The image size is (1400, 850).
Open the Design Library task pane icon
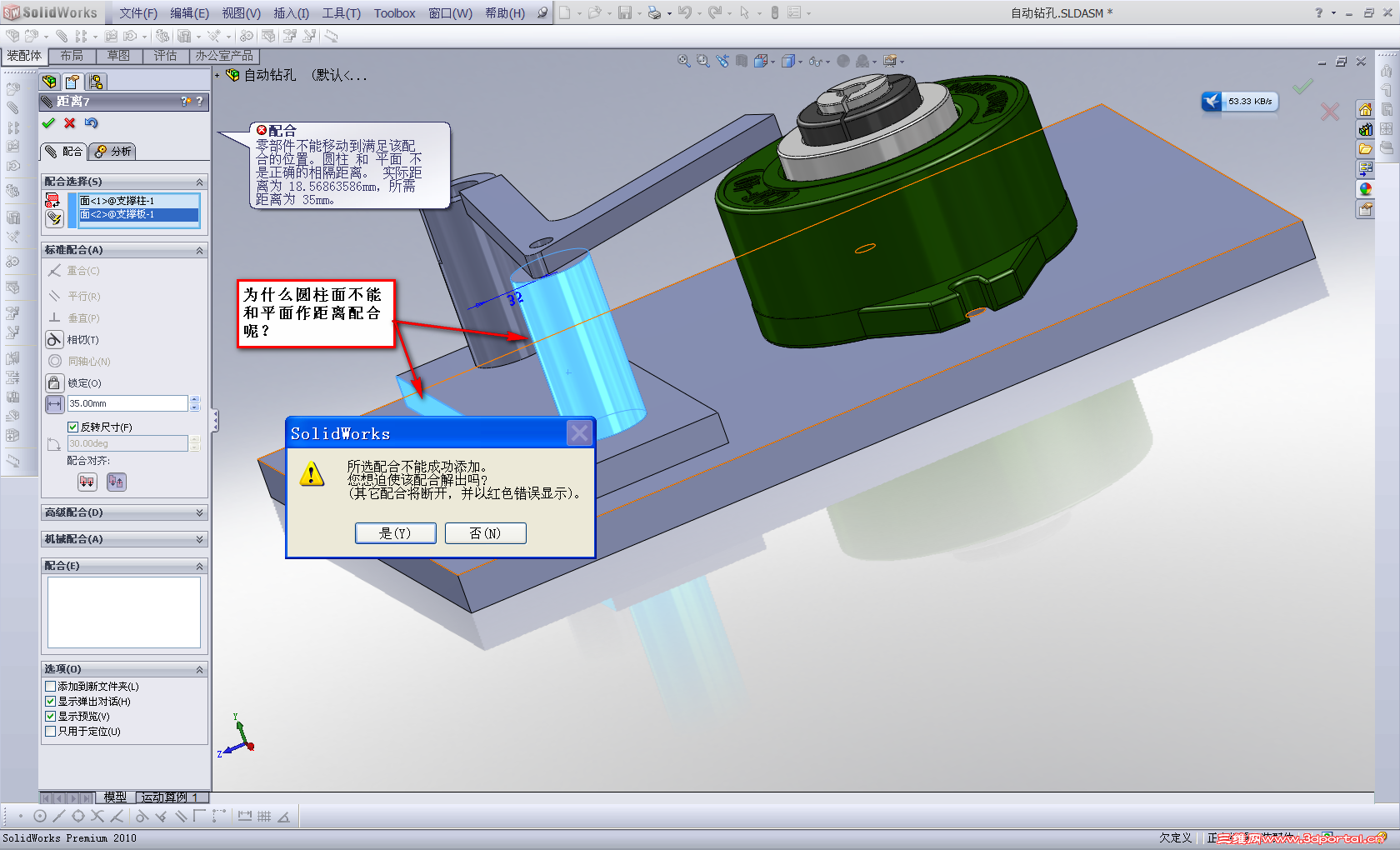(1365, 129)
